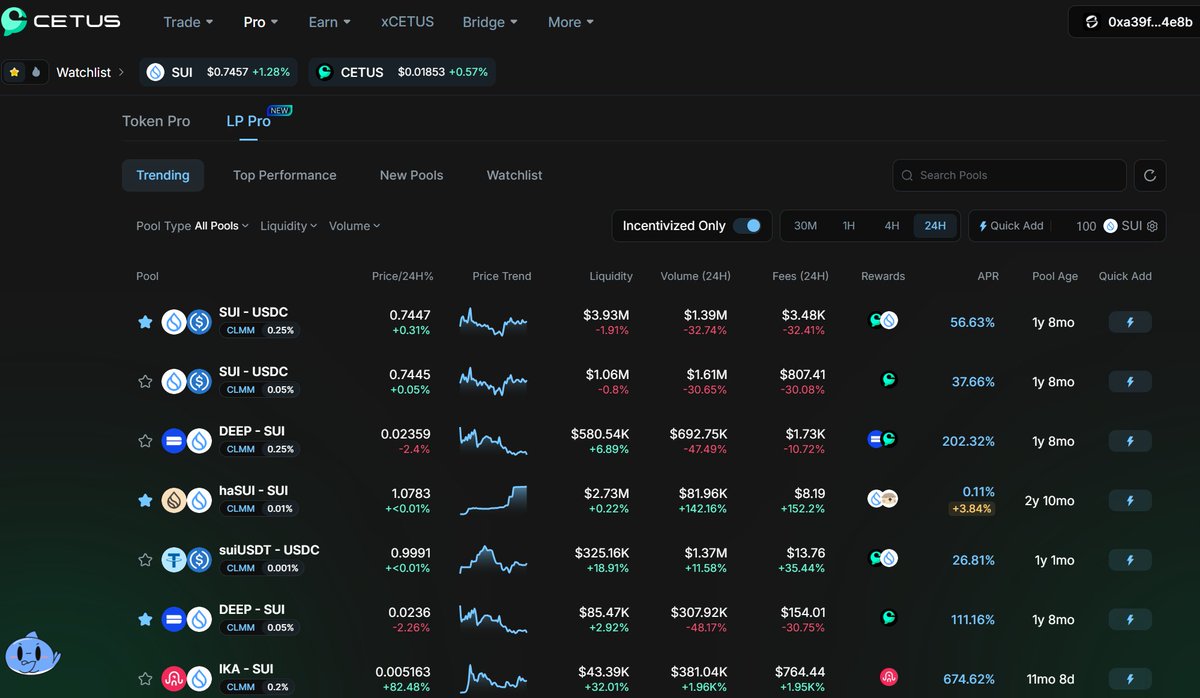Open the xCETUS page link
Screen dimensions: 1200x698
[408, 21]
